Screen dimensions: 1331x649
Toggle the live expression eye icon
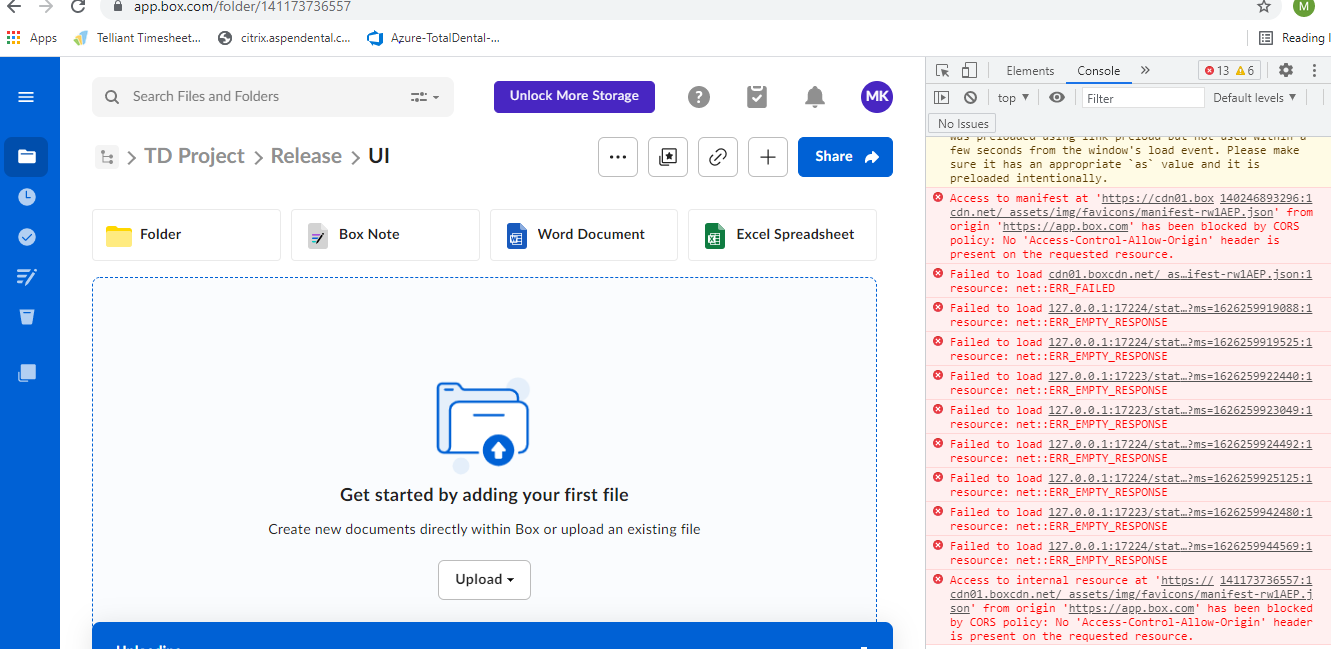point(1057,97)
